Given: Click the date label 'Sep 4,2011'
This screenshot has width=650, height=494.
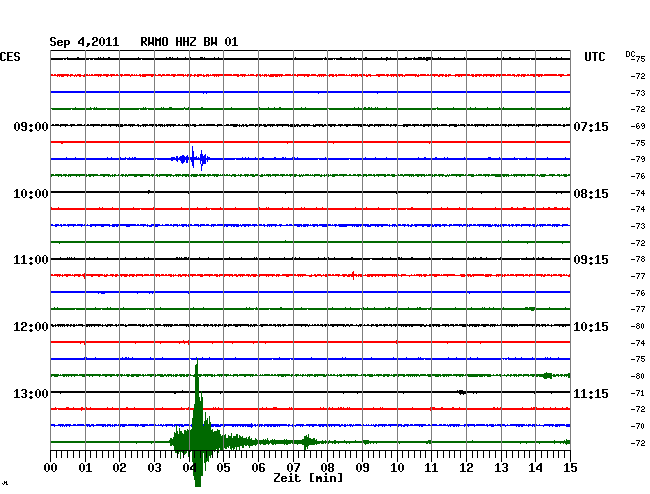Looking at the screenshot, I should click(84, 42).
